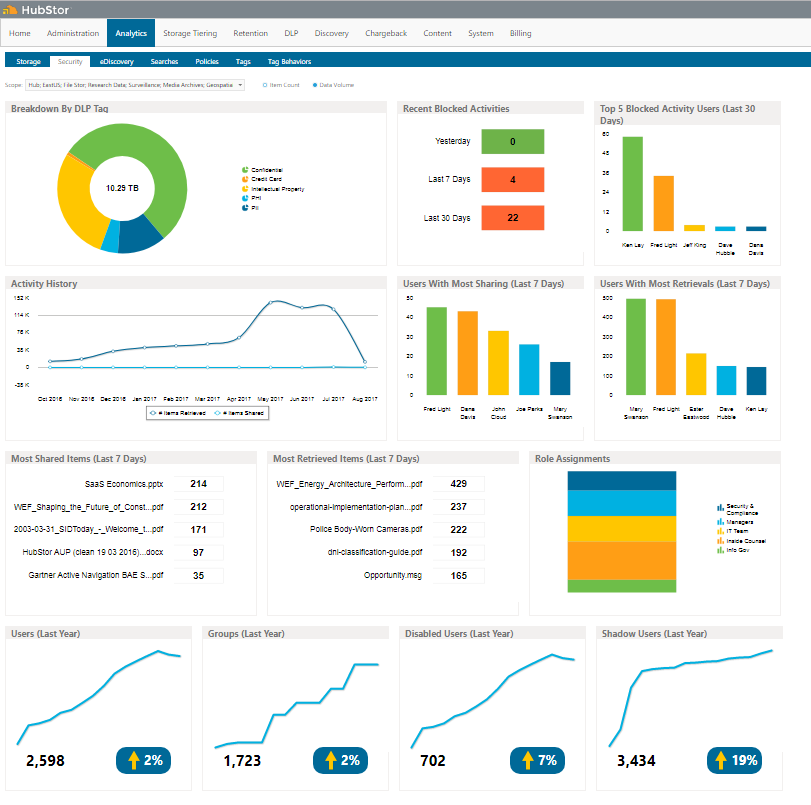This screenshot has width=811, height=805.
Task: Open the Content menu
Action: (x=438, y=33)
